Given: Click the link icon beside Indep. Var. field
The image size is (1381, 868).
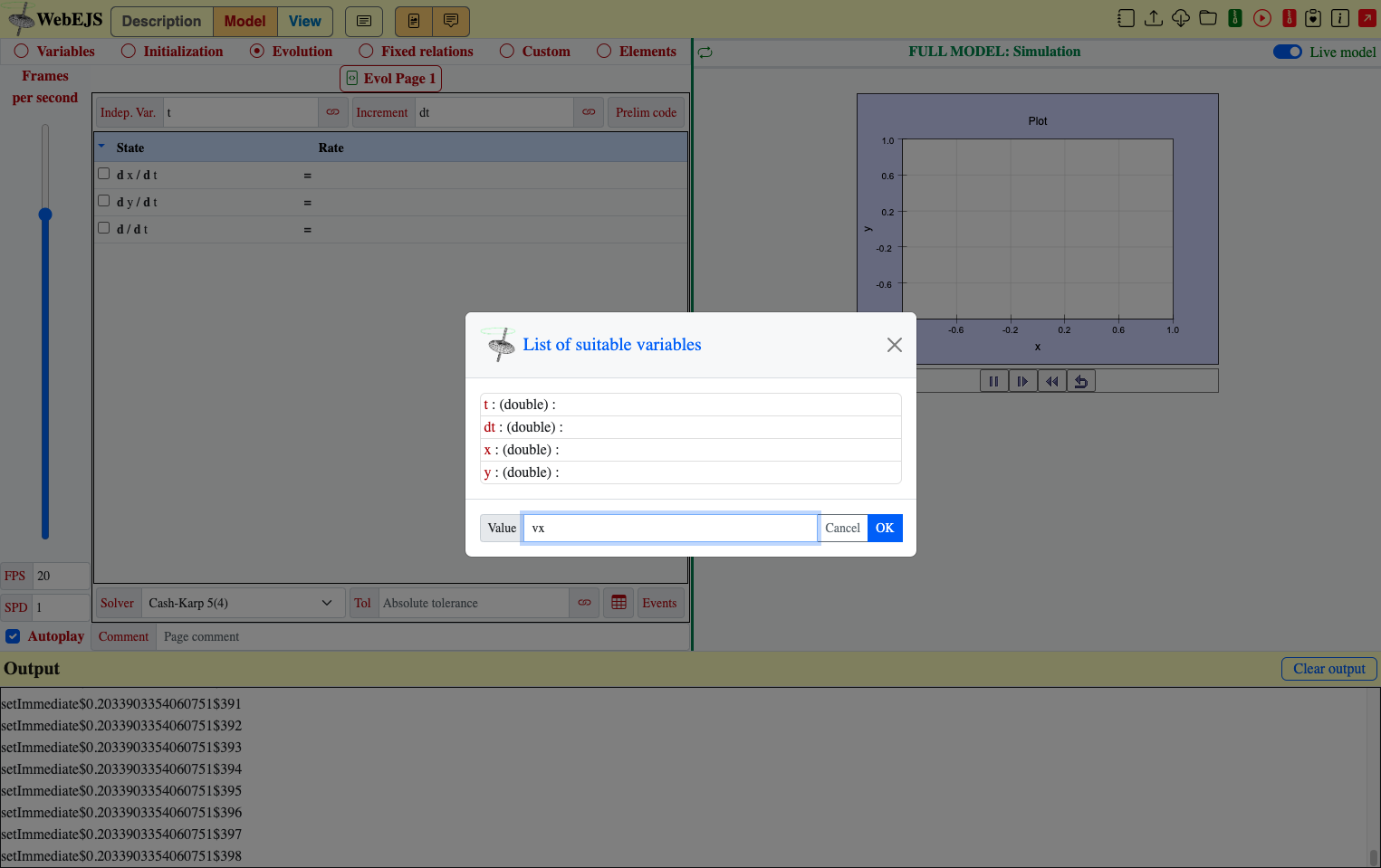Looking at the screenshot, I should (333, 112).
